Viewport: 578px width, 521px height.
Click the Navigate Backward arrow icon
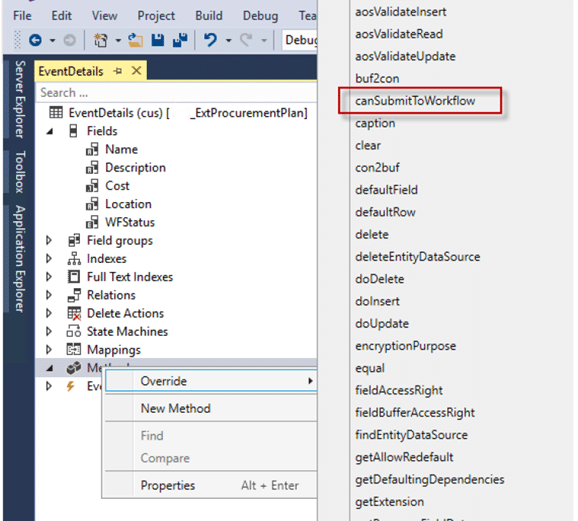35,40
